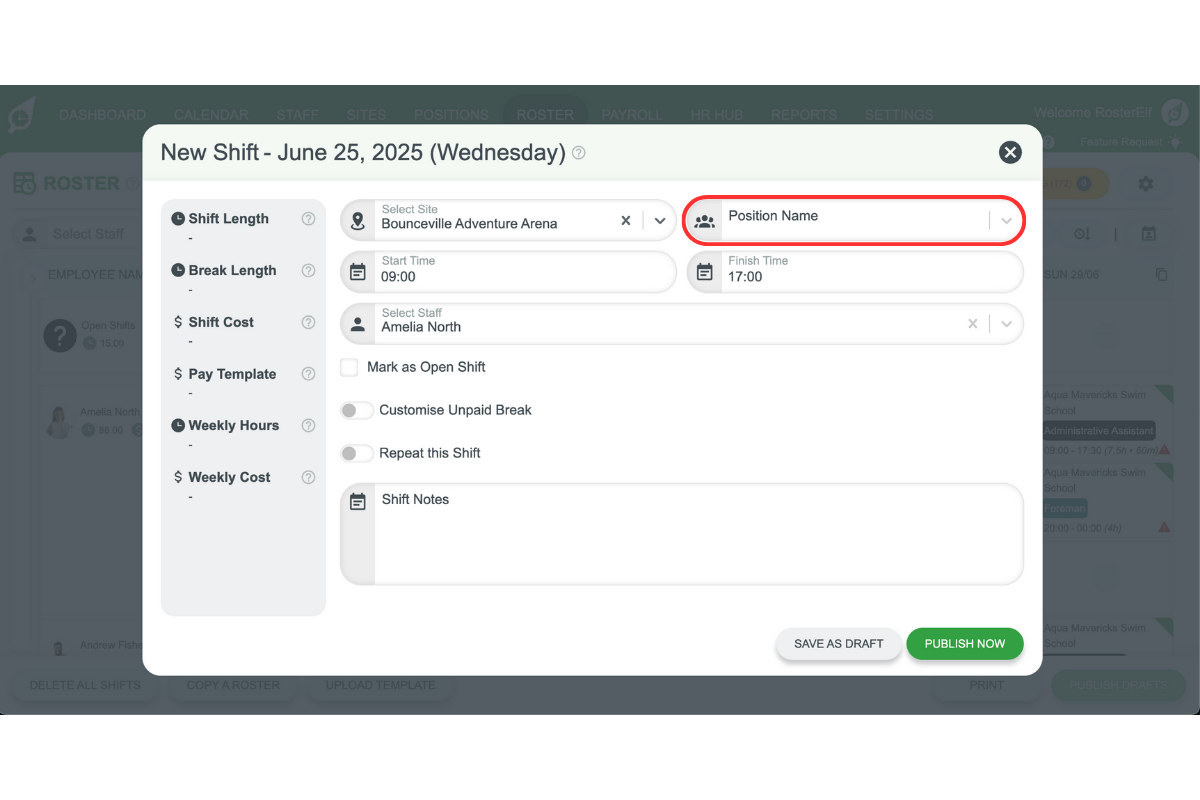Remove Amelia North from Select Staff
Image resolution: width=1200 pixels, height=800 pixels.
(972, 324)
